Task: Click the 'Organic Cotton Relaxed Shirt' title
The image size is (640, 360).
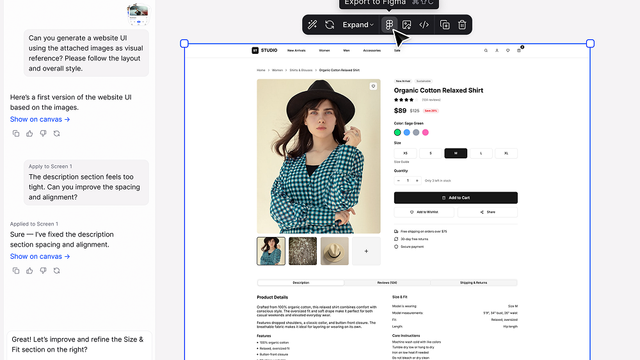Action: coord(438,90)
